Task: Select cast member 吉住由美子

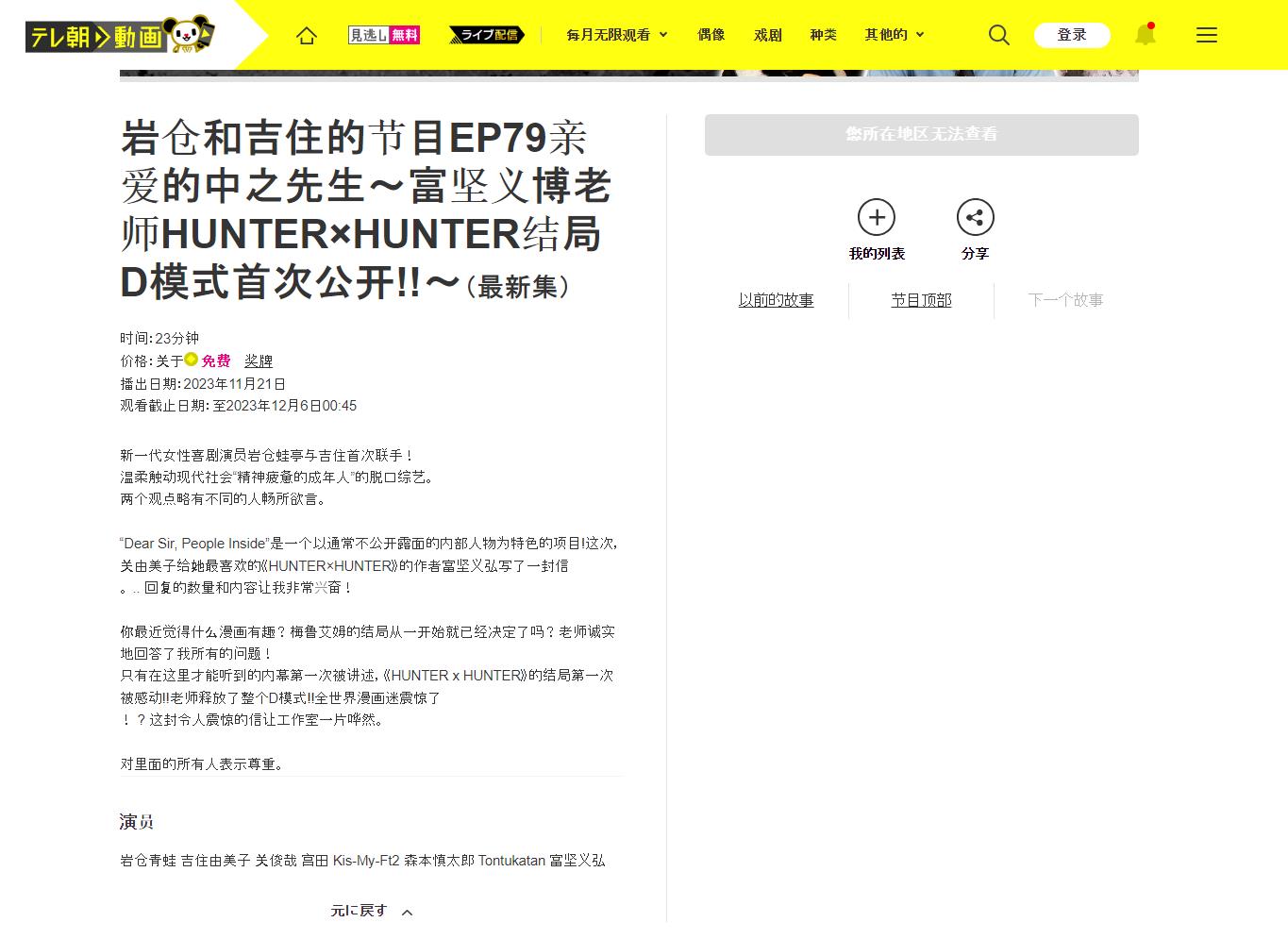Action: [216, 861]
